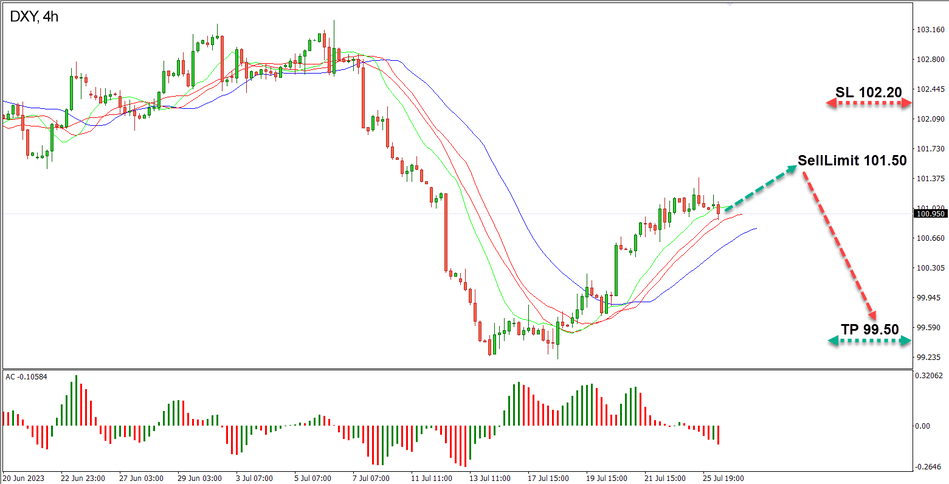The image size is (949, 484).
Task: Select the SL 102.20 label
Action: pos(869,93)
